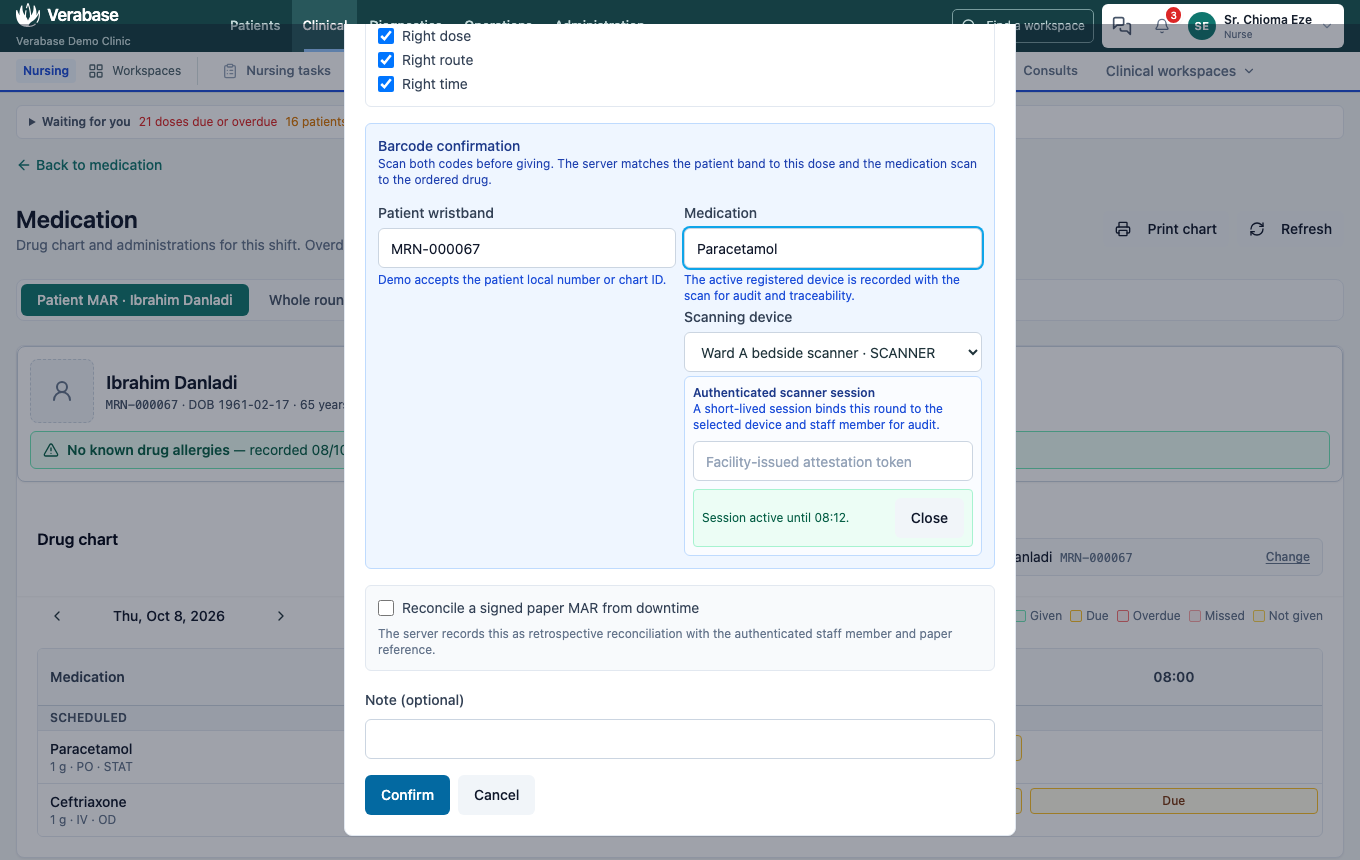Go to next day arrow
Viewport: 1360px width, 860px height.
(281, 616)
